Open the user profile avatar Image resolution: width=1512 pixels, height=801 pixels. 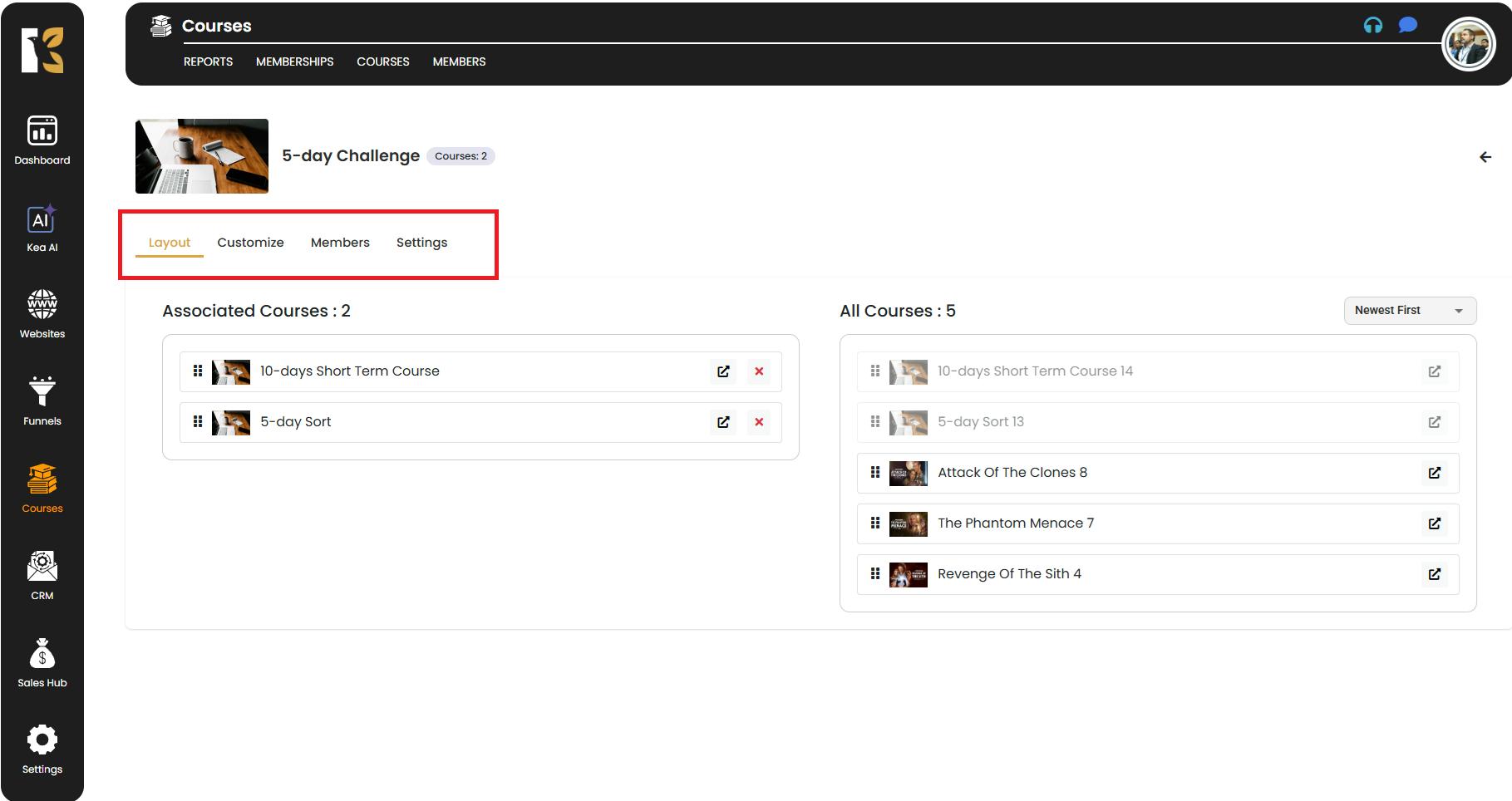pyautogui.click(x=1467, y=44)
